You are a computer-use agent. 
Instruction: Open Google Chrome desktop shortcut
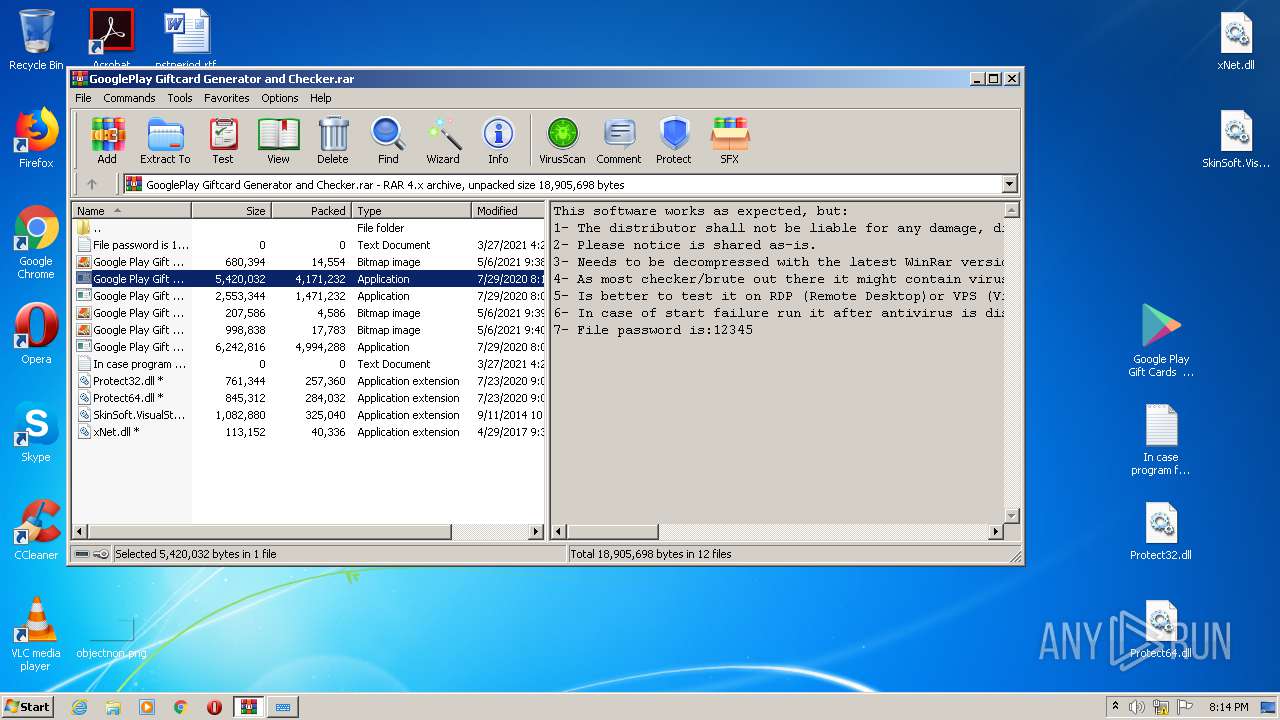click(36, 242)
